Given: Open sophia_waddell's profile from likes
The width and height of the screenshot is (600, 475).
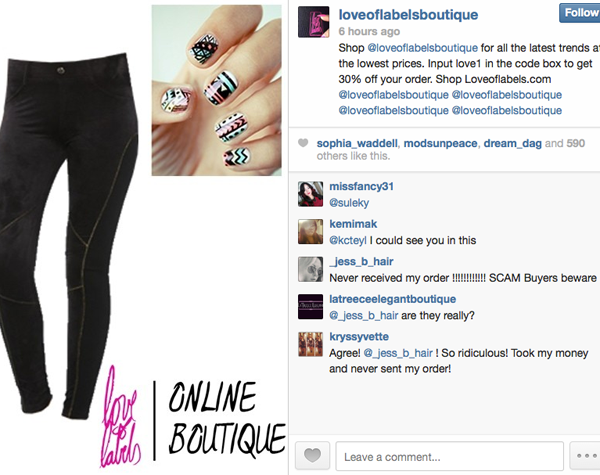Looking at the screenshot, I should pyautogui.click(x=357, y=143).
